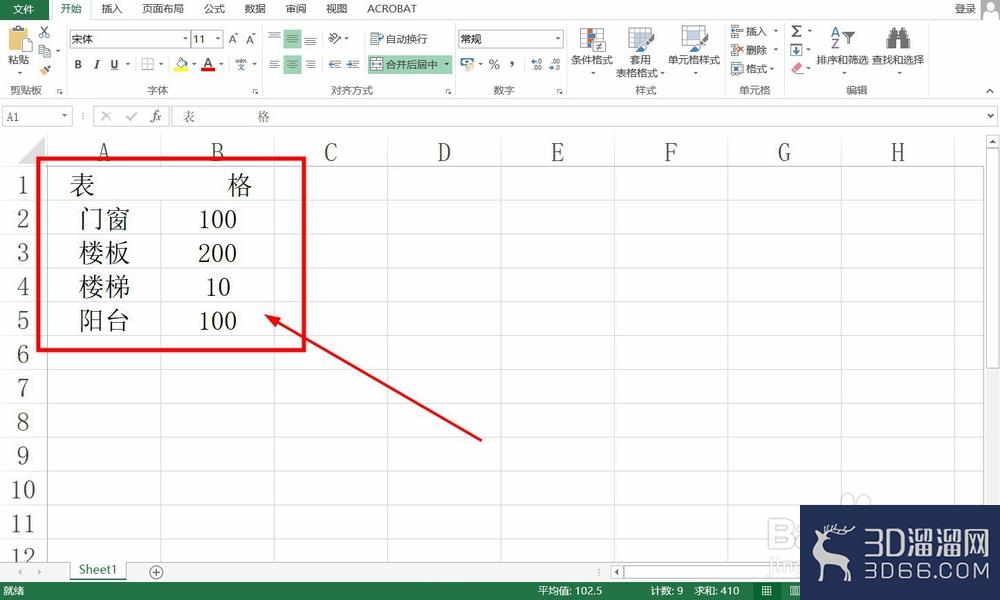
Task: Click the 插入 cells button
Action: click(749, 31)
